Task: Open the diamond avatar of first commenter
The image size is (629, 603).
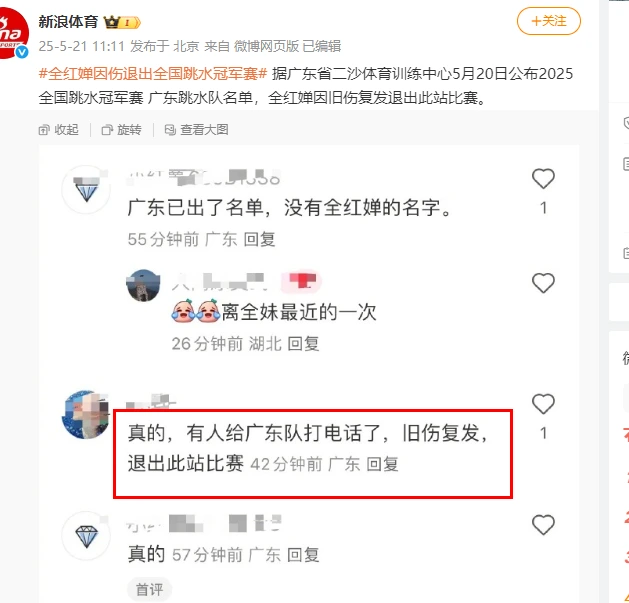Action: pyautogui.click(x=86, y=189)
